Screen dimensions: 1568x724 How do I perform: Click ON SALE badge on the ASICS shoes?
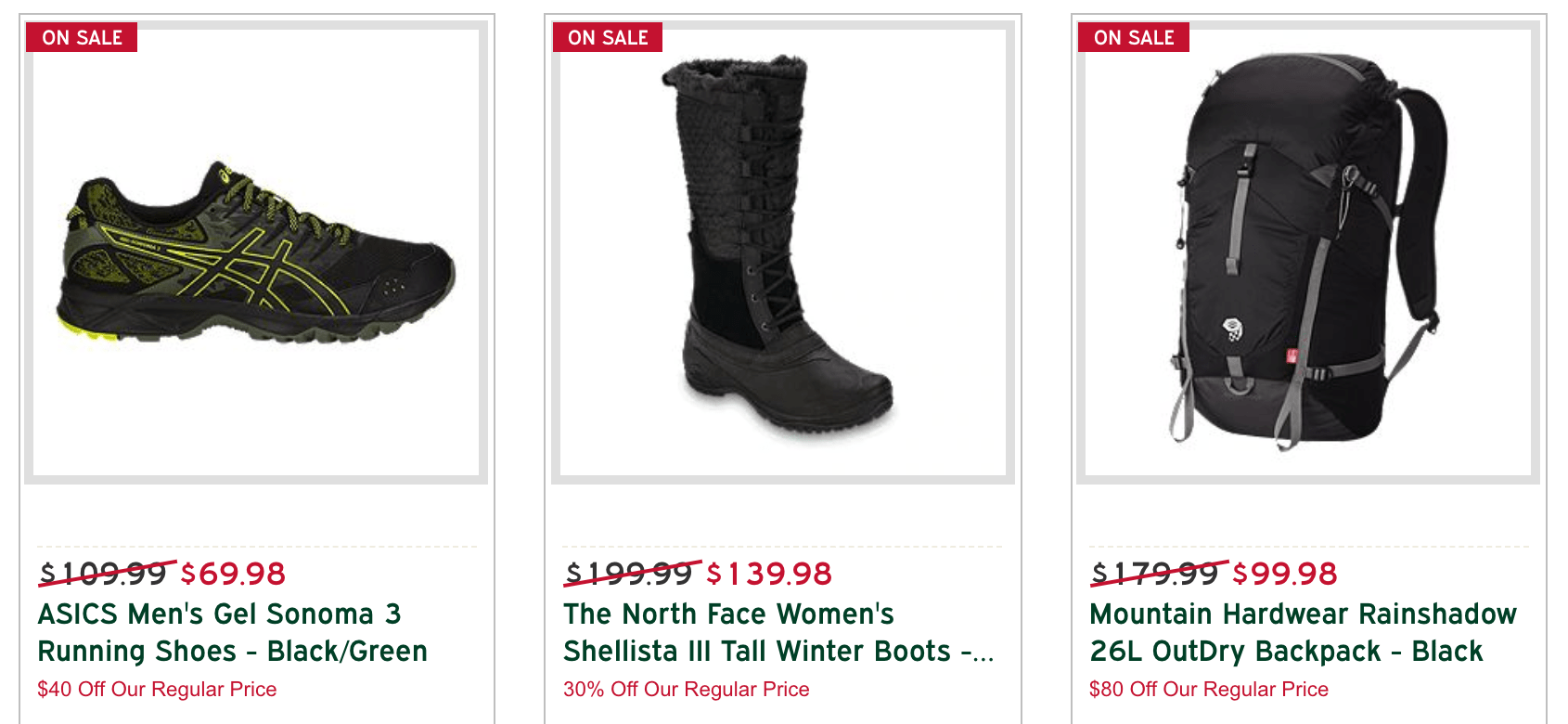pos(82,38)
